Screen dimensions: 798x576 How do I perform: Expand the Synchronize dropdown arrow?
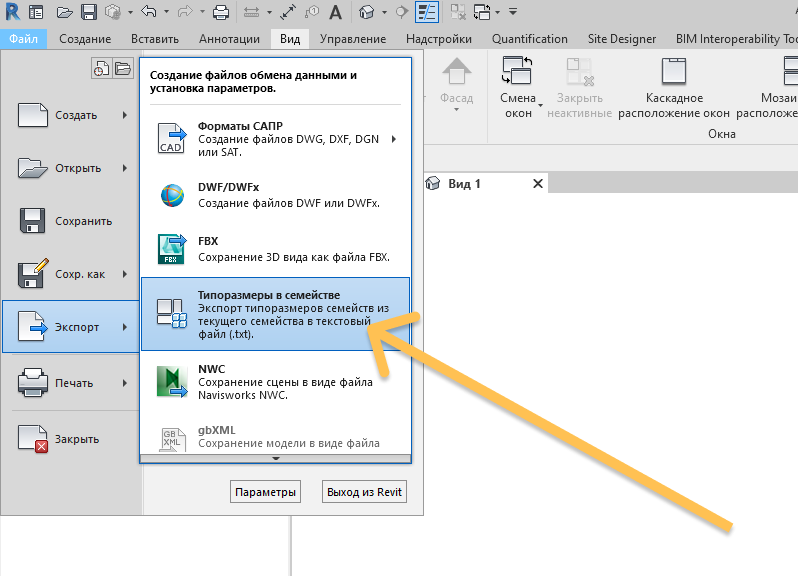(130, 12)
